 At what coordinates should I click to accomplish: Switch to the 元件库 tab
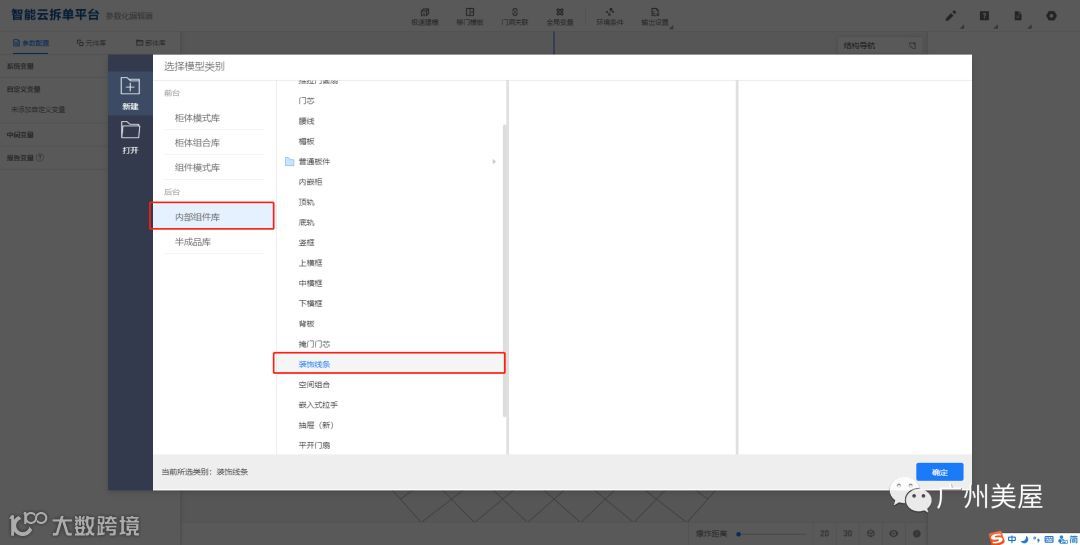(92, 43)
